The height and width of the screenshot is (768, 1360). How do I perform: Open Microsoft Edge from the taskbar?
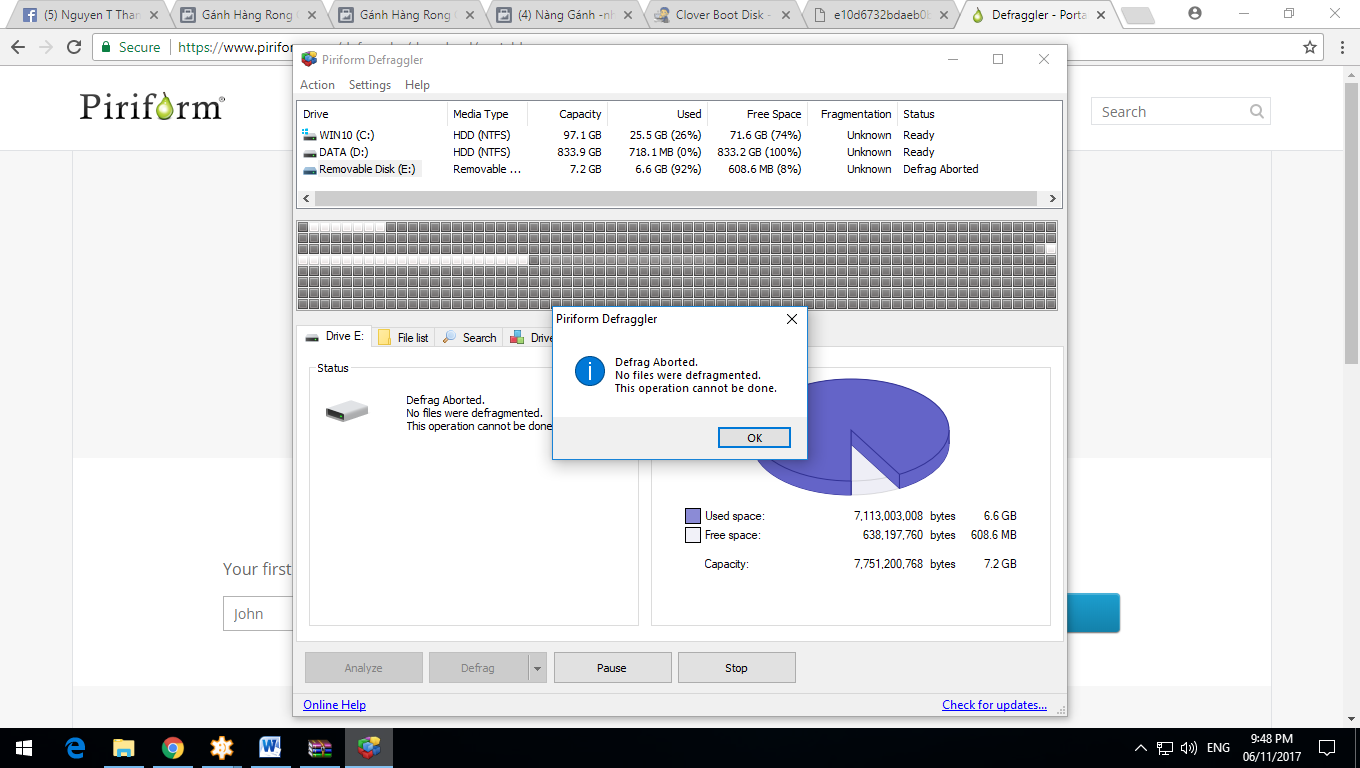75,748
